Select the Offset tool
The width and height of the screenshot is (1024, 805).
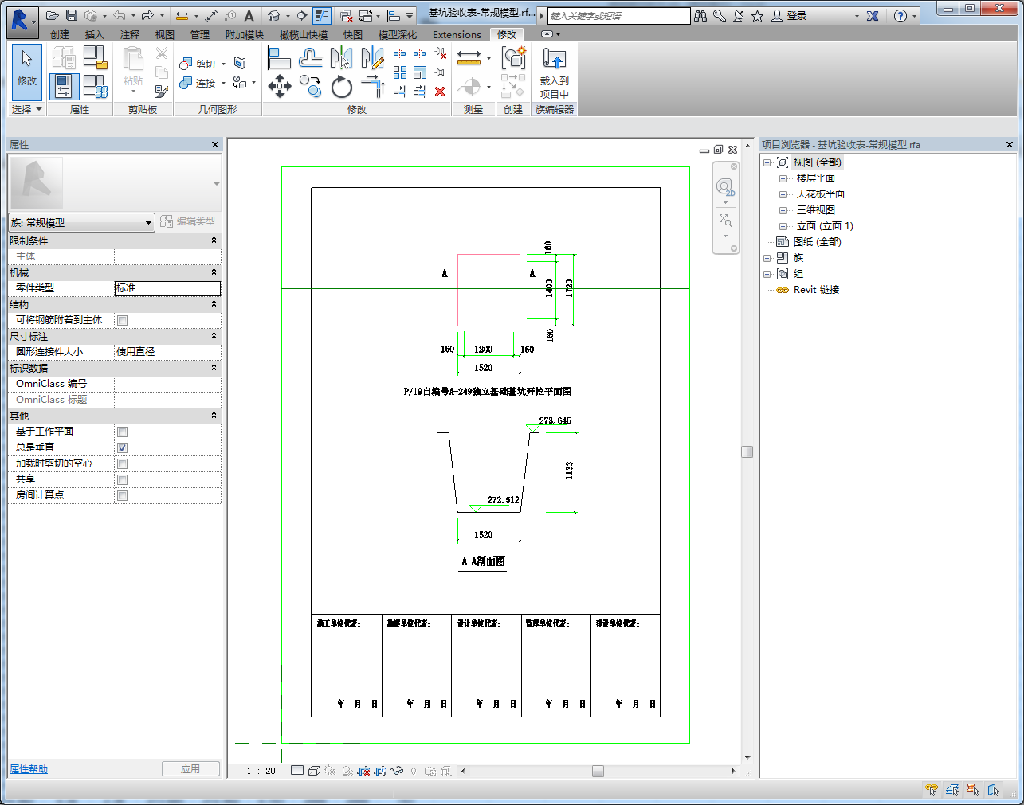(311, 59)
